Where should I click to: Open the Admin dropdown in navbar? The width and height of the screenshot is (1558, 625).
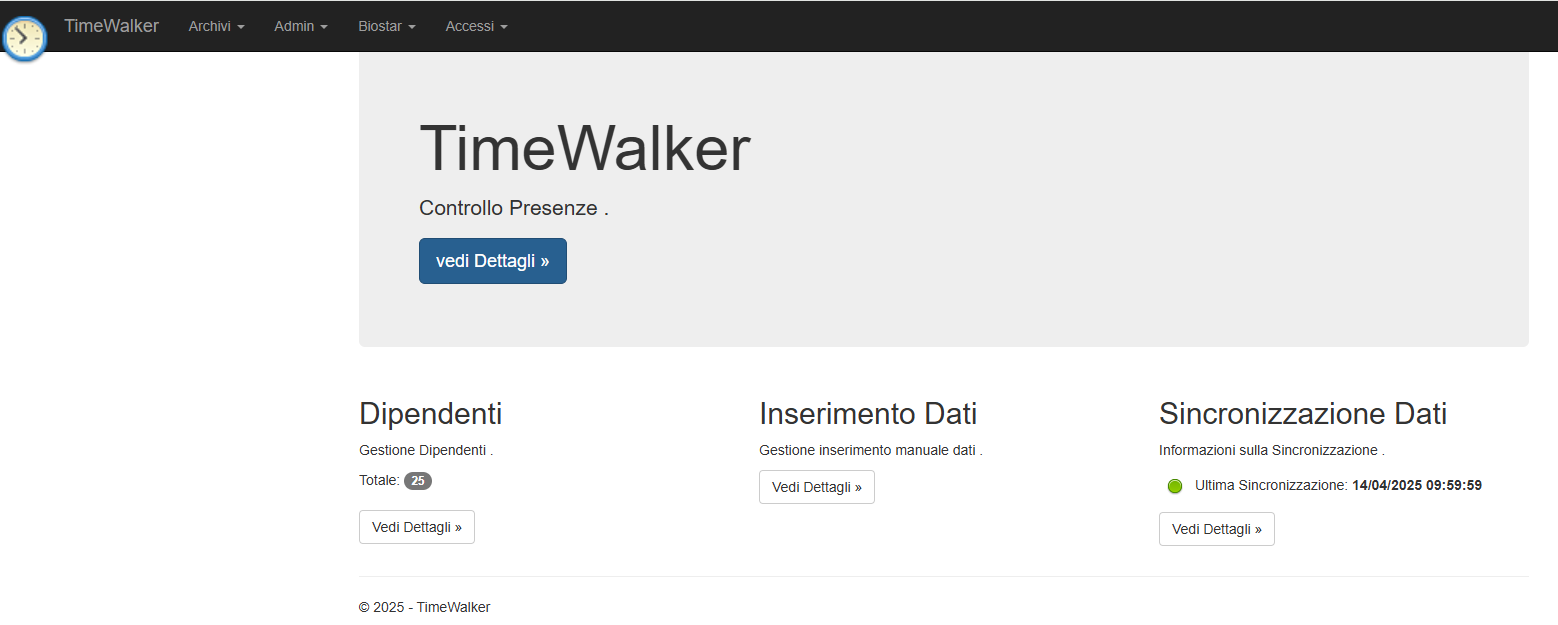click(301, 26)
